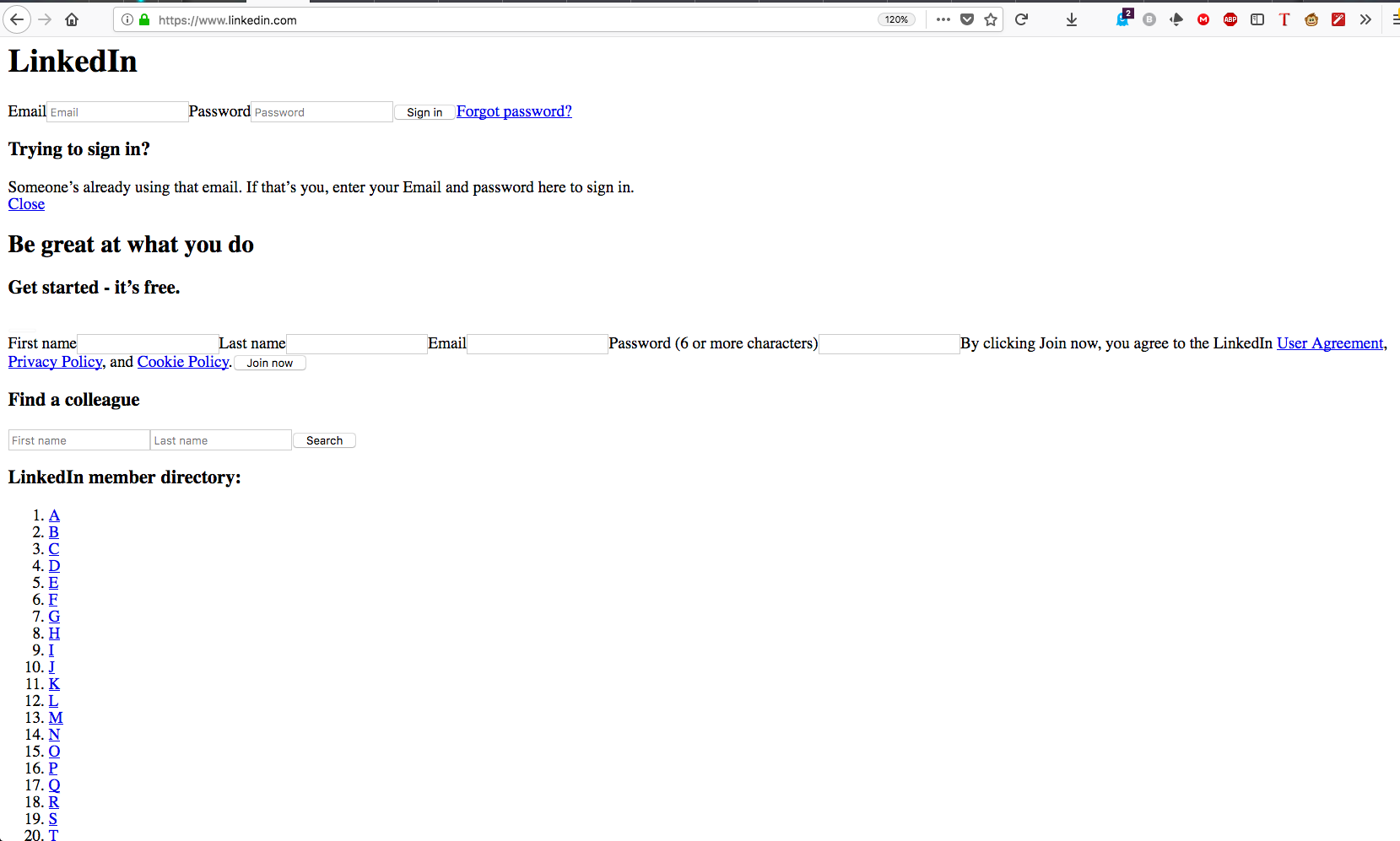Open the User Agreement link

tap(1330, 343)
